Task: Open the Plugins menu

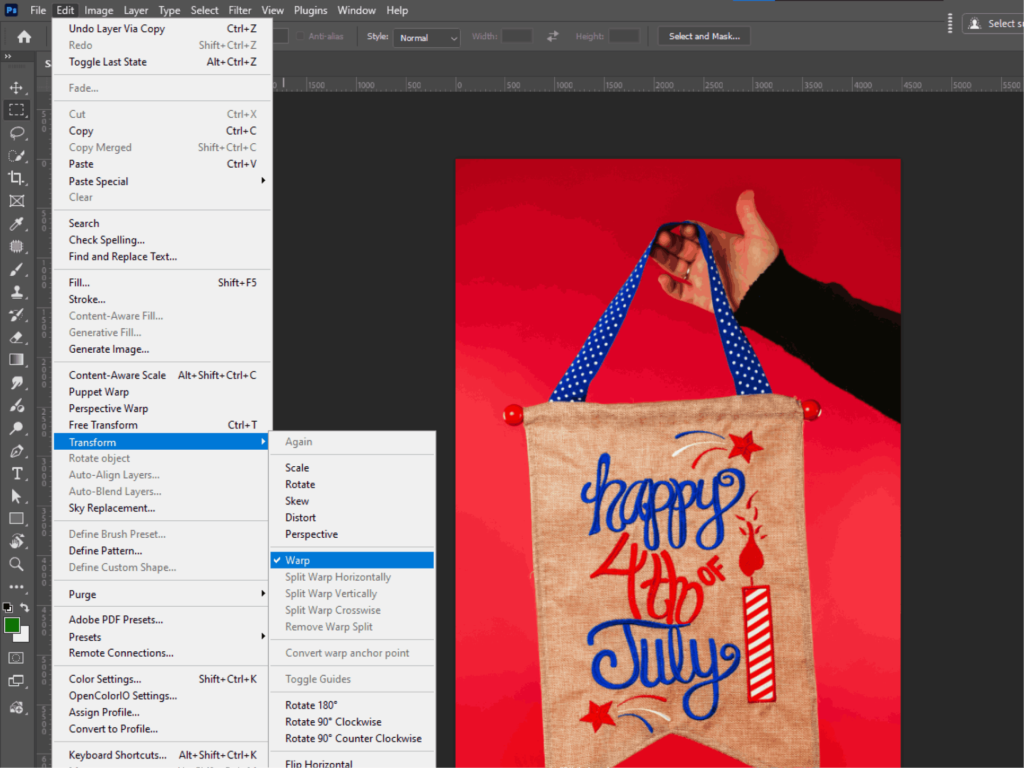Action: [x=310, y=10]
